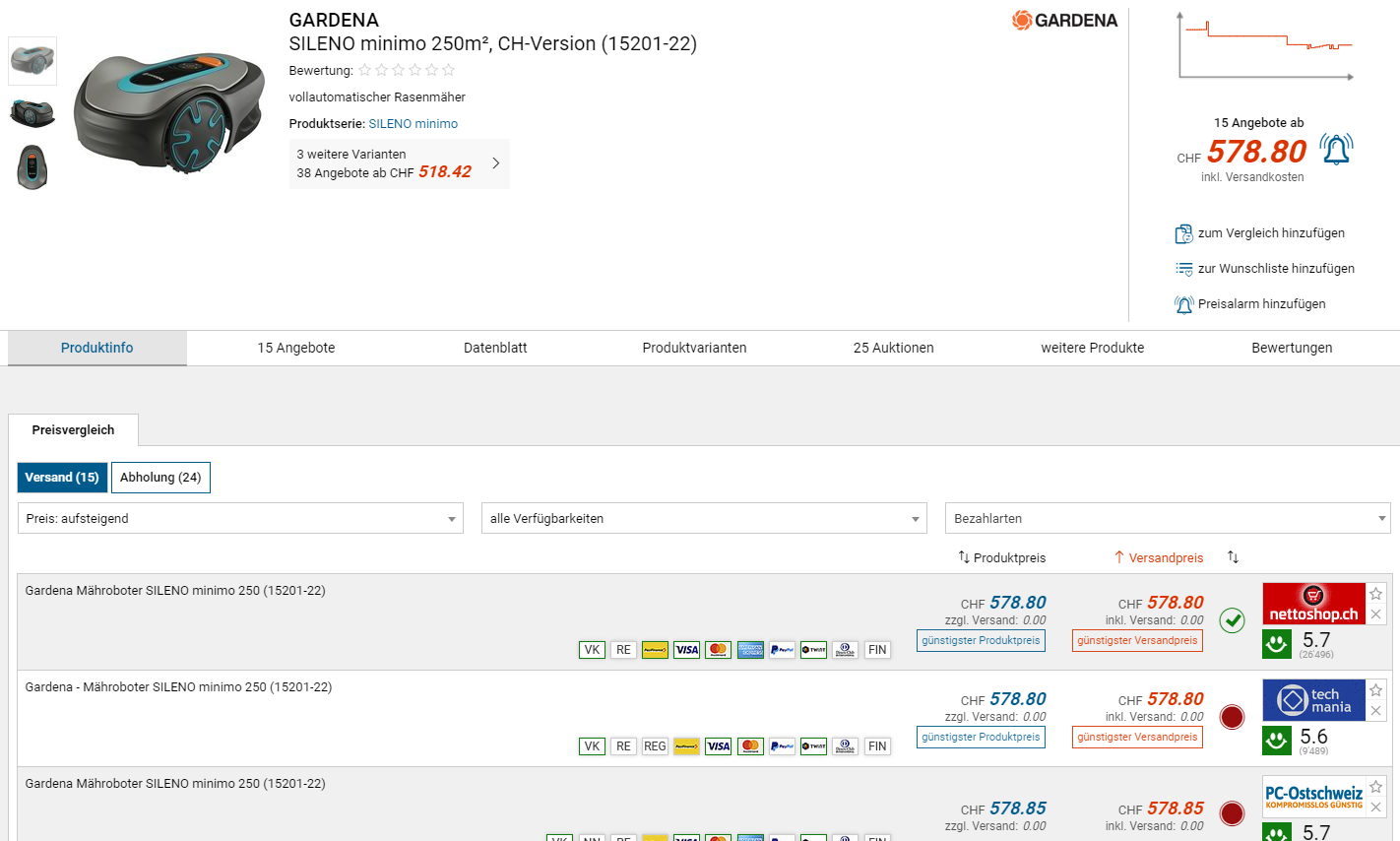Open the Datenblatt tab

click(495, 348)
